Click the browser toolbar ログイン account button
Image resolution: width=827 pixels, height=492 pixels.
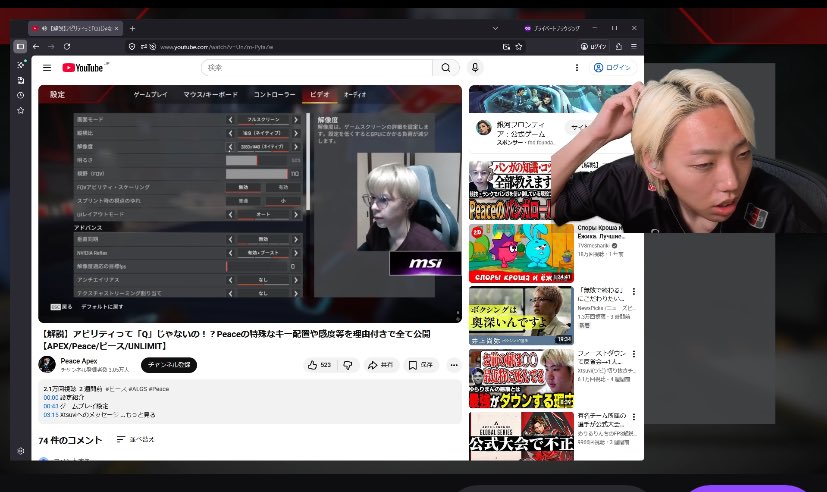[594, 46]
